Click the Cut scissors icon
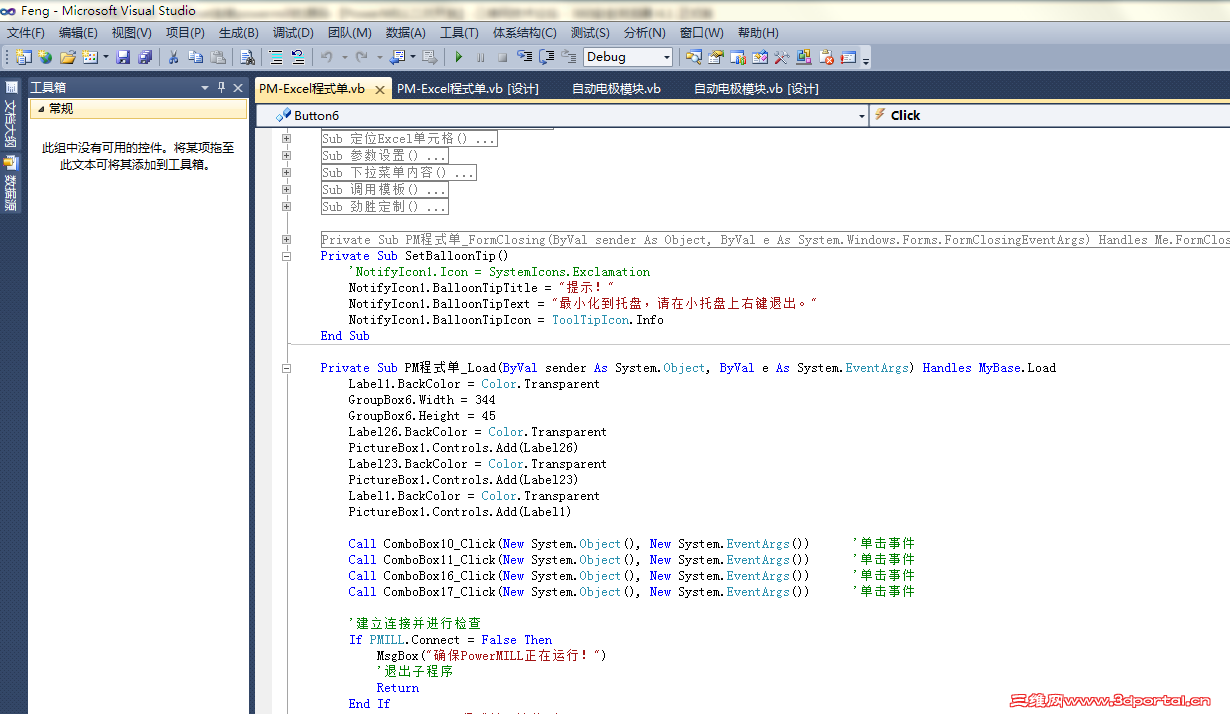1230x714 pixels. click(x=173, y=57)
